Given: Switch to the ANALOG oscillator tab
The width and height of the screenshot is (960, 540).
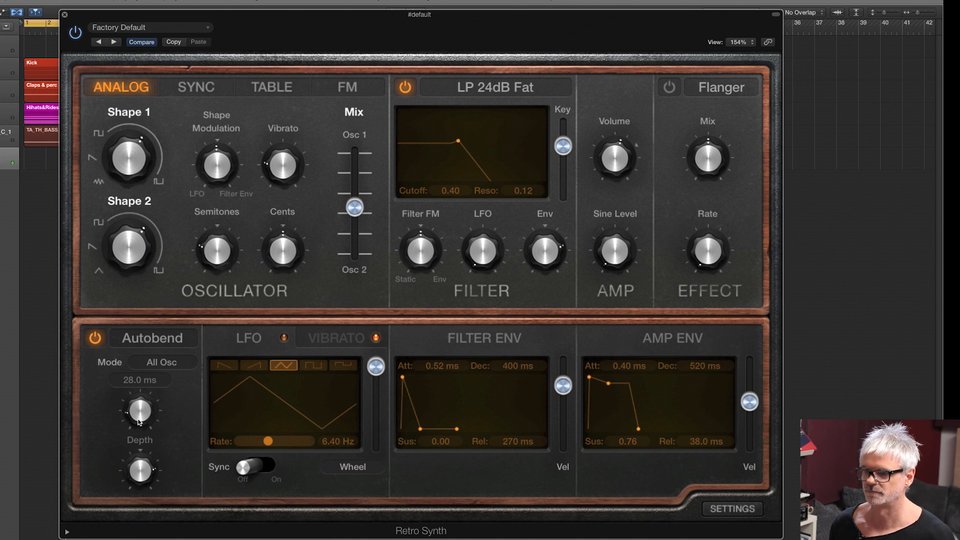Looking at the screenshot, I should tap(121, 87).
